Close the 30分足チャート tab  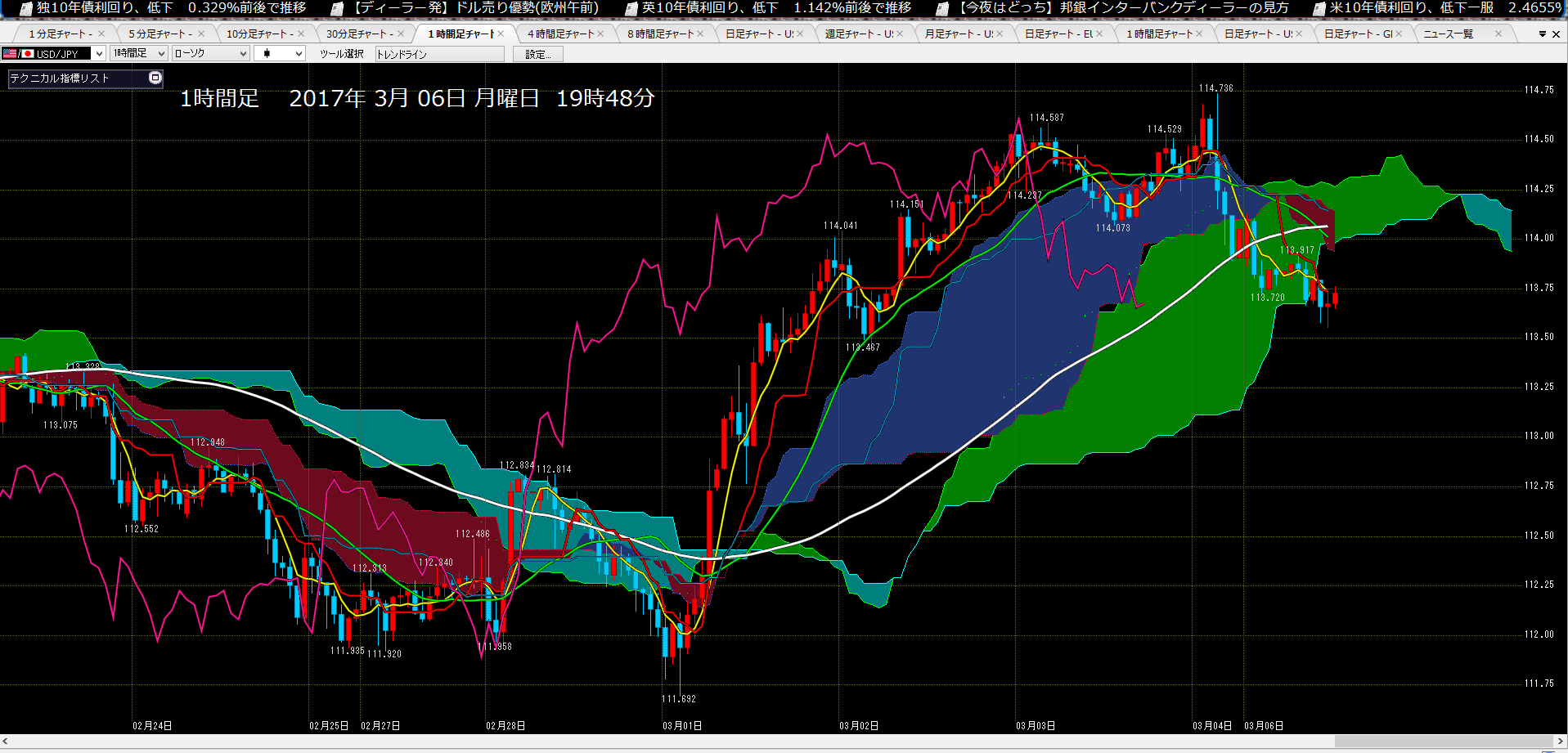[401, 34]
